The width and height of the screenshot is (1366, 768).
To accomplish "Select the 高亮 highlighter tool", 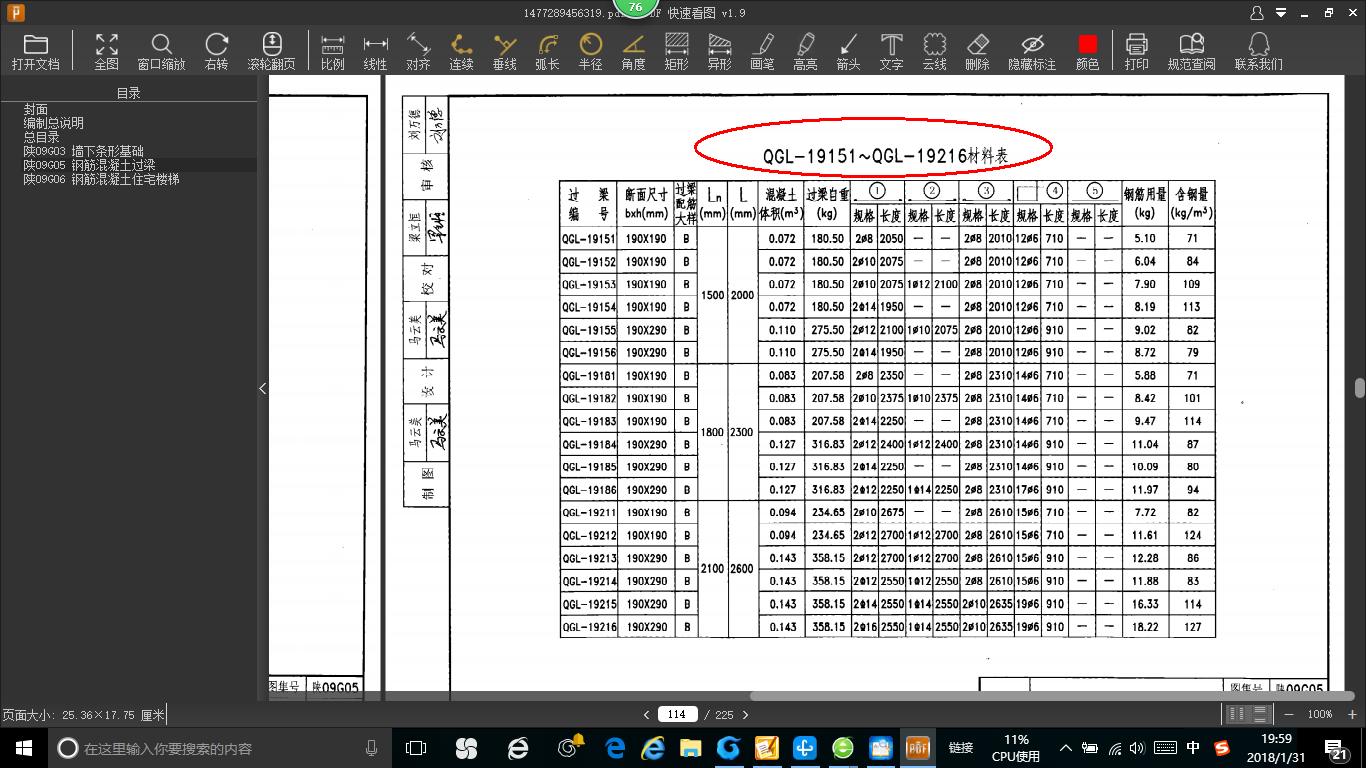I will coord(805,52).
